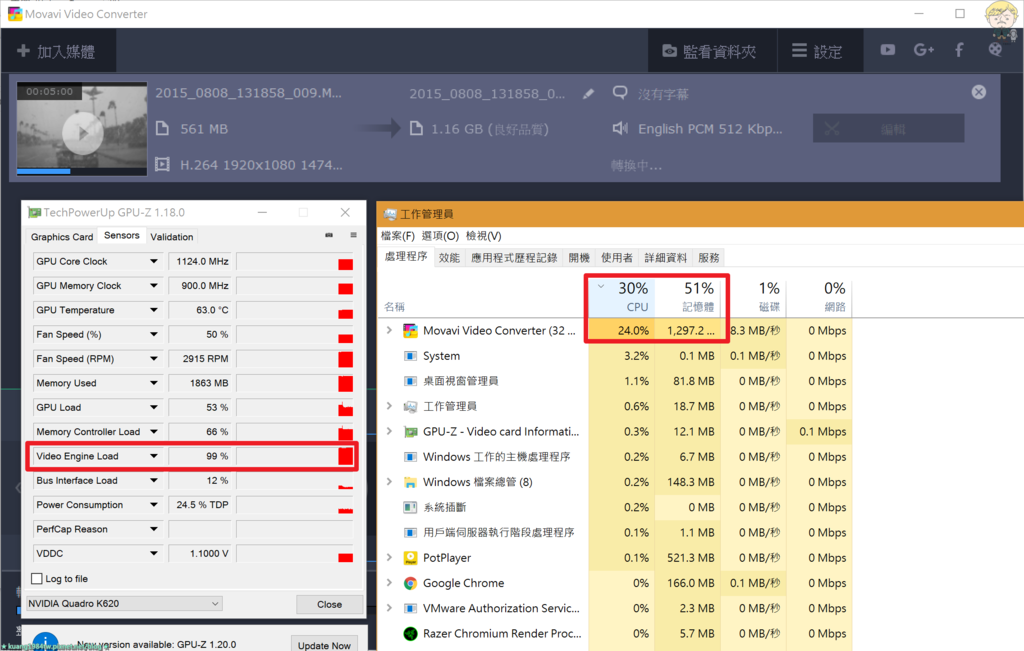The height and width of the screenshot is (651, 1024).
Task: Click the PotPlayer process icon
Action: (410, 558)
